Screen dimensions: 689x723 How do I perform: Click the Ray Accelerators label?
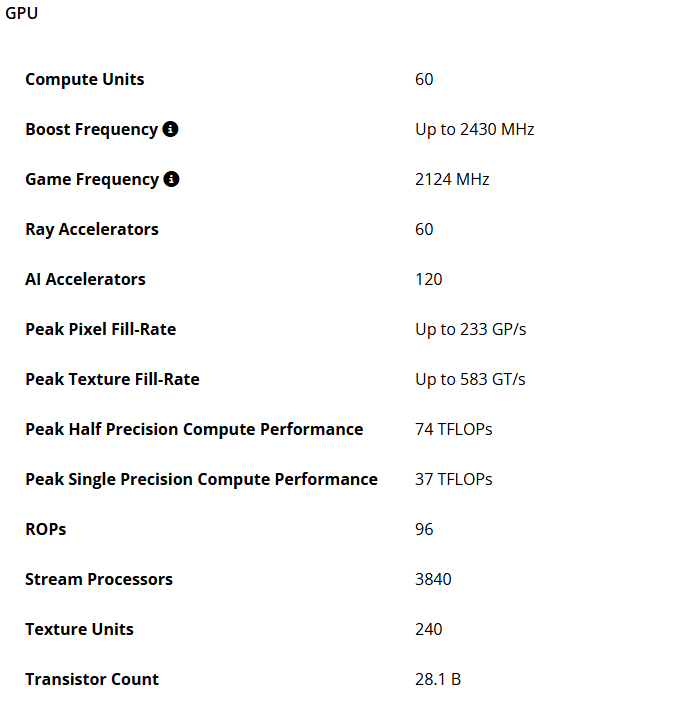pos(91,229)
